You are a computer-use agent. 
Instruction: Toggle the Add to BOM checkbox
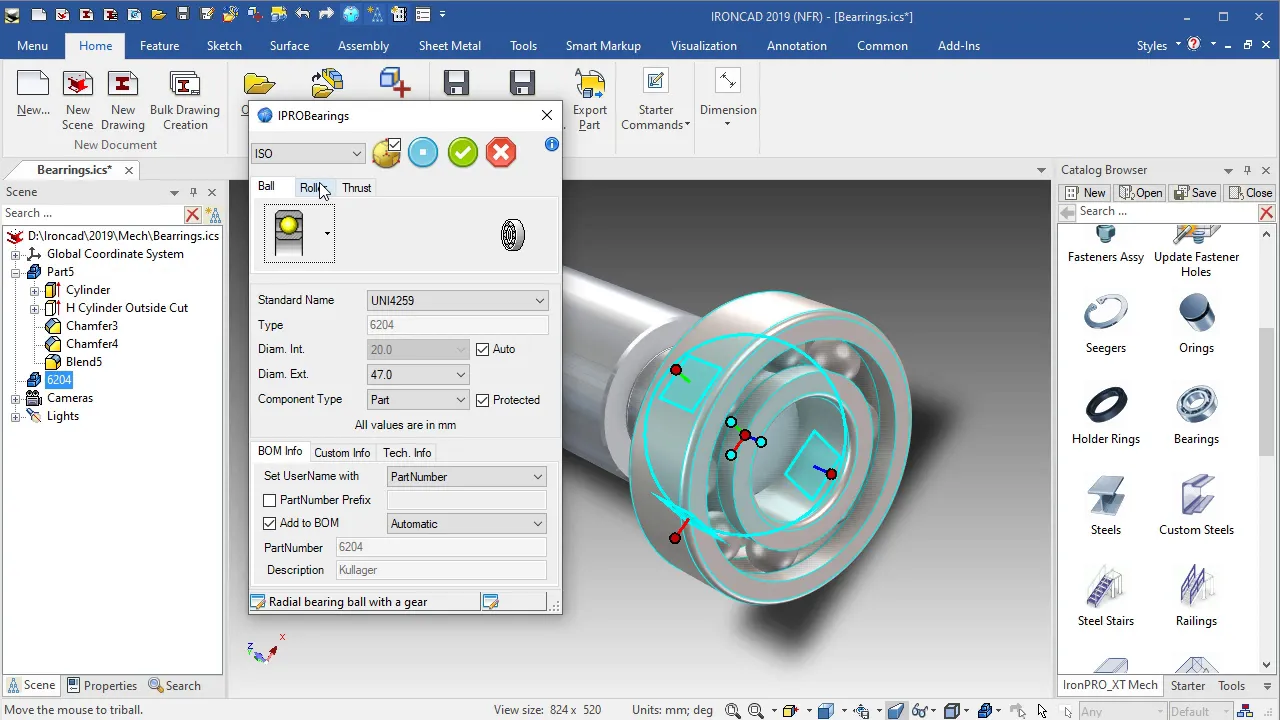click(x=270, y=523)
